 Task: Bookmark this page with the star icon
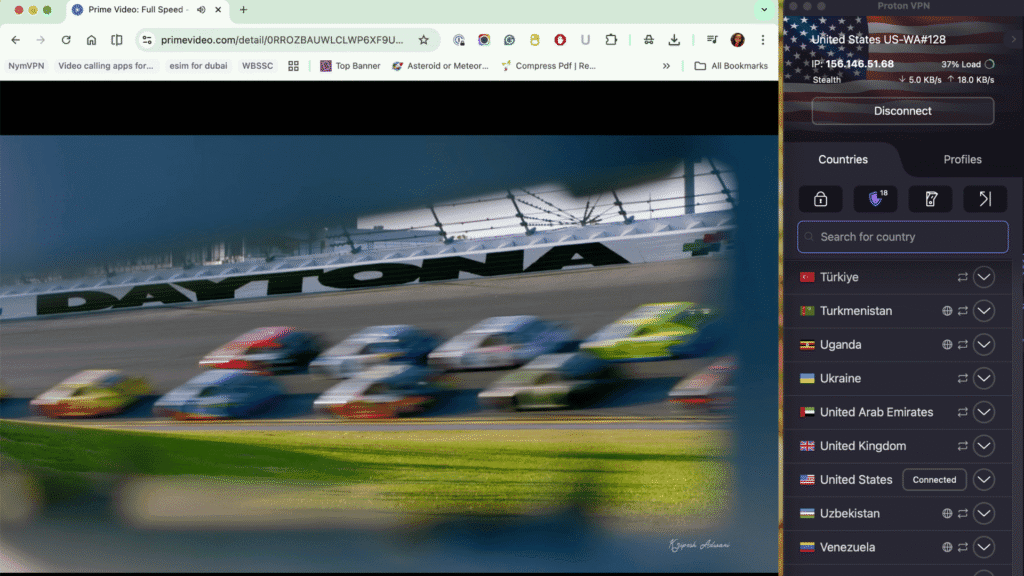pos(423,40)
